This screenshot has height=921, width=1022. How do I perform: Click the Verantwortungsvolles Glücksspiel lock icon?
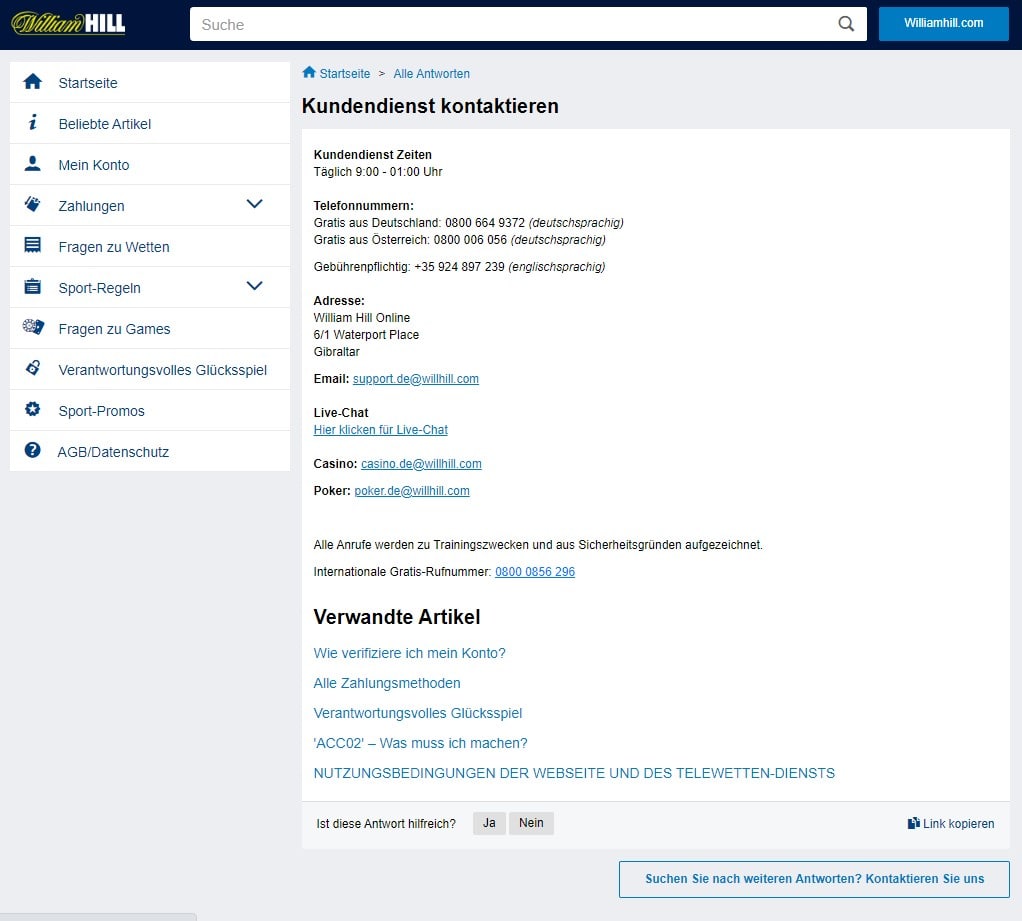click(x=33, y=368)
